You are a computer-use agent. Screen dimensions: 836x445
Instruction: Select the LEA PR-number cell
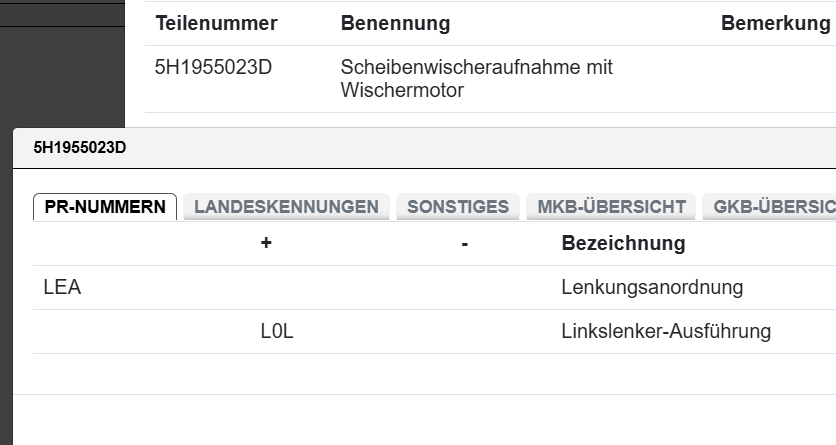pyautogui.click(x=62, y=288)
